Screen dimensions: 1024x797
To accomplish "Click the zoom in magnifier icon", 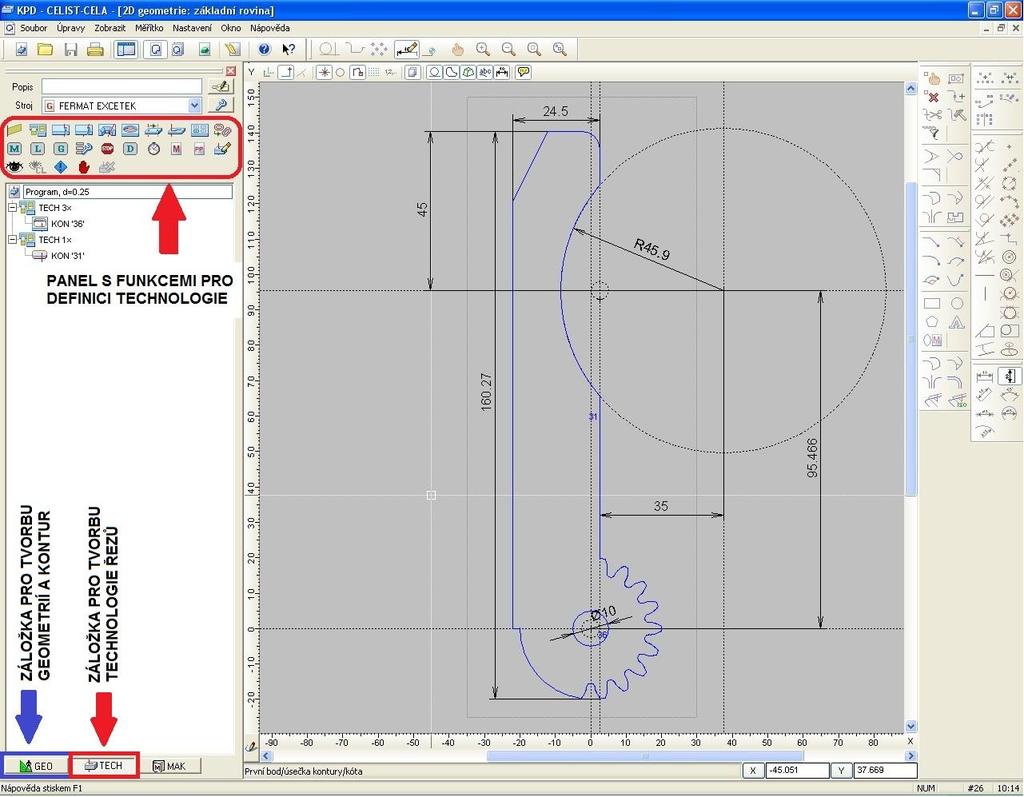I will tap(483, 49).
